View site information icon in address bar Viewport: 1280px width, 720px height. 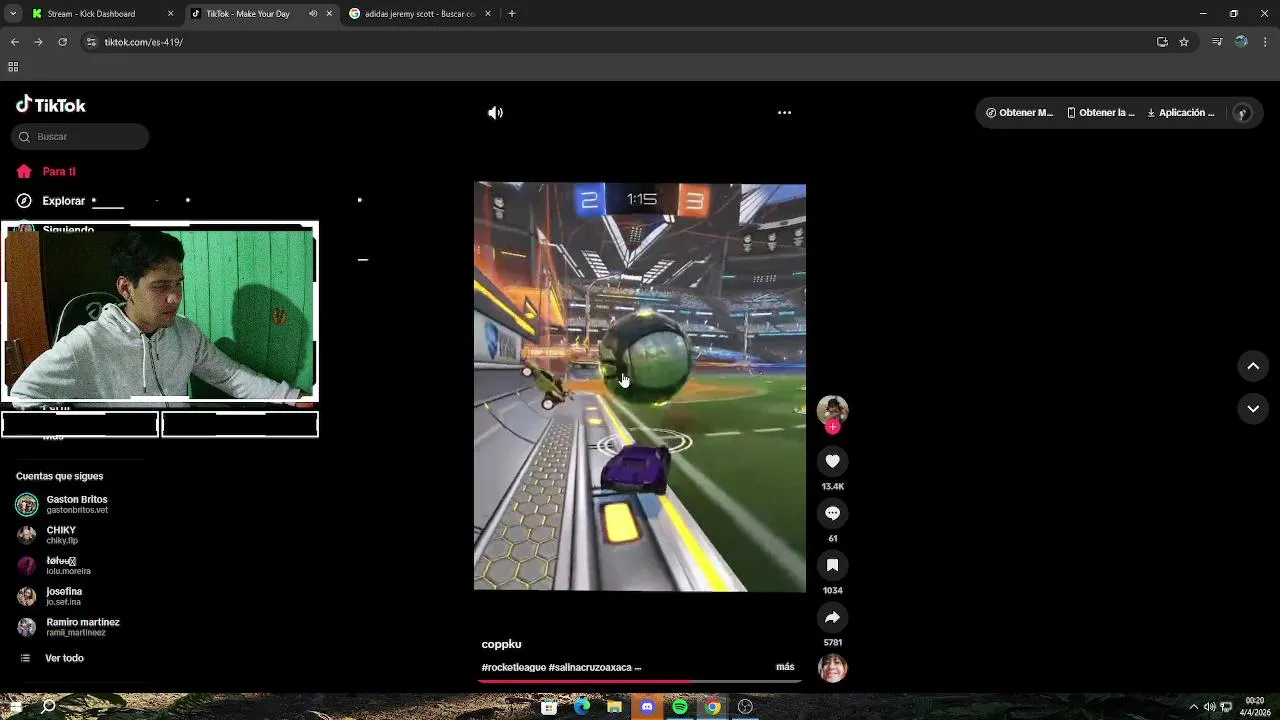[91, 42]
